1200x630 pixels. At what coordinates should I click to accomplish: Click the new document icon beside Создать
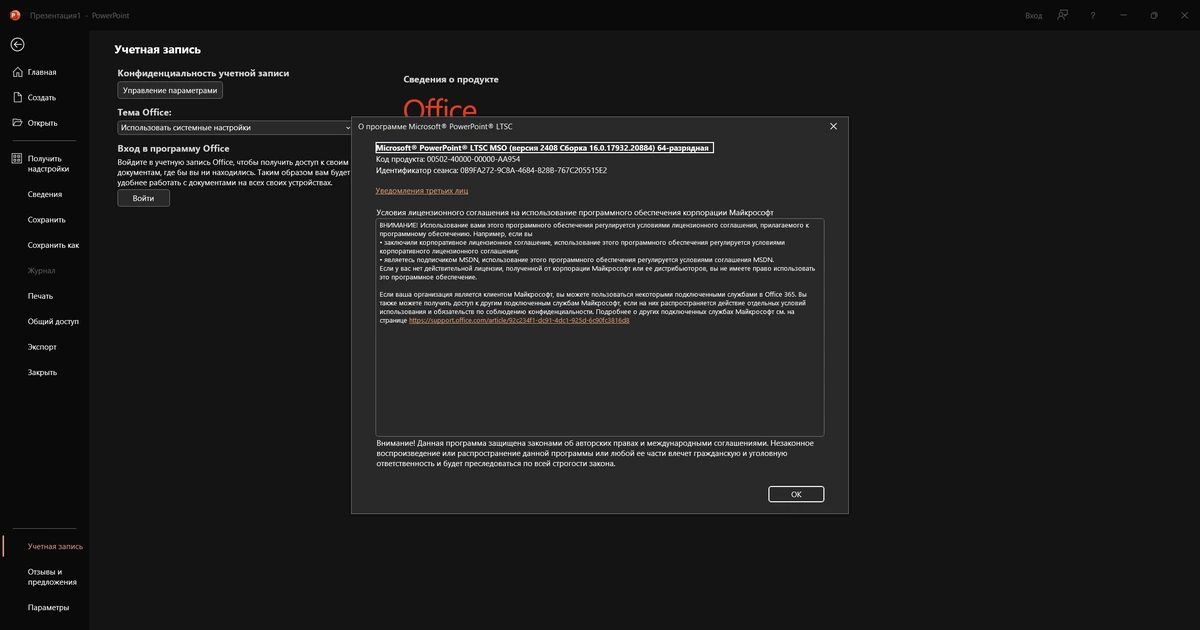click(17, 98)
